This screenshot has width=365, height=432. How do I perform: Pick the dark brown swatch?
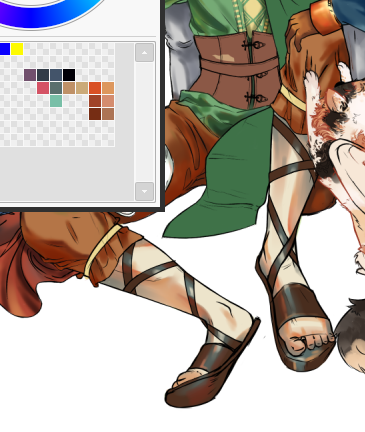pyautogui.click(x=95, y=114)
